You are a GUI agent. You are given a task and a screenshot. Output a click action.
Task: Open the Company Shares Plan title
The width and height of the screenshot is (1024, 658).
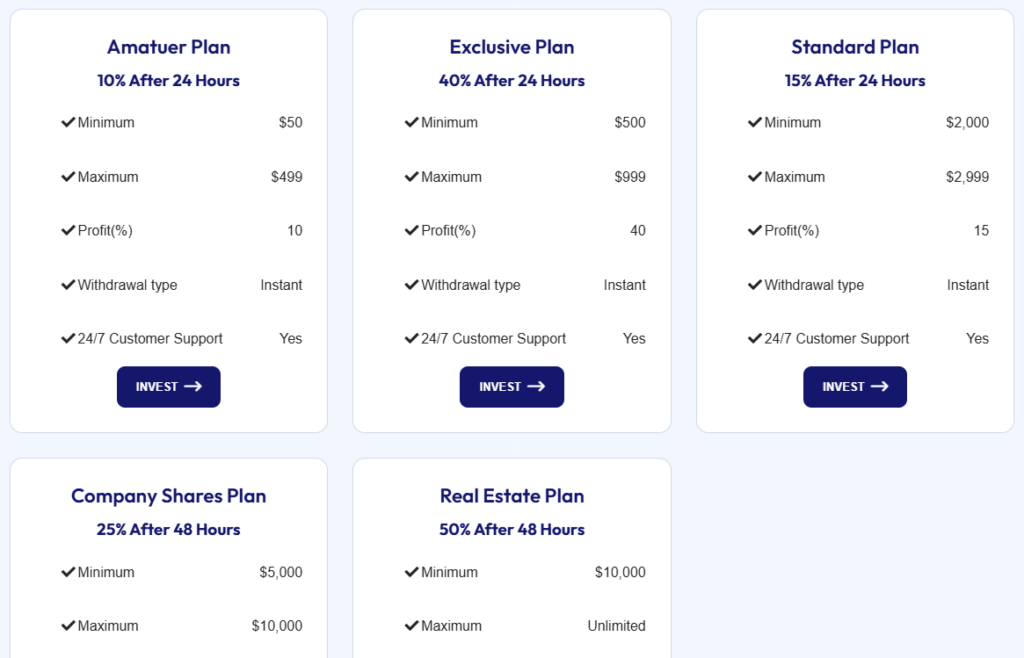pyautogui.click(x=169, y=496)
